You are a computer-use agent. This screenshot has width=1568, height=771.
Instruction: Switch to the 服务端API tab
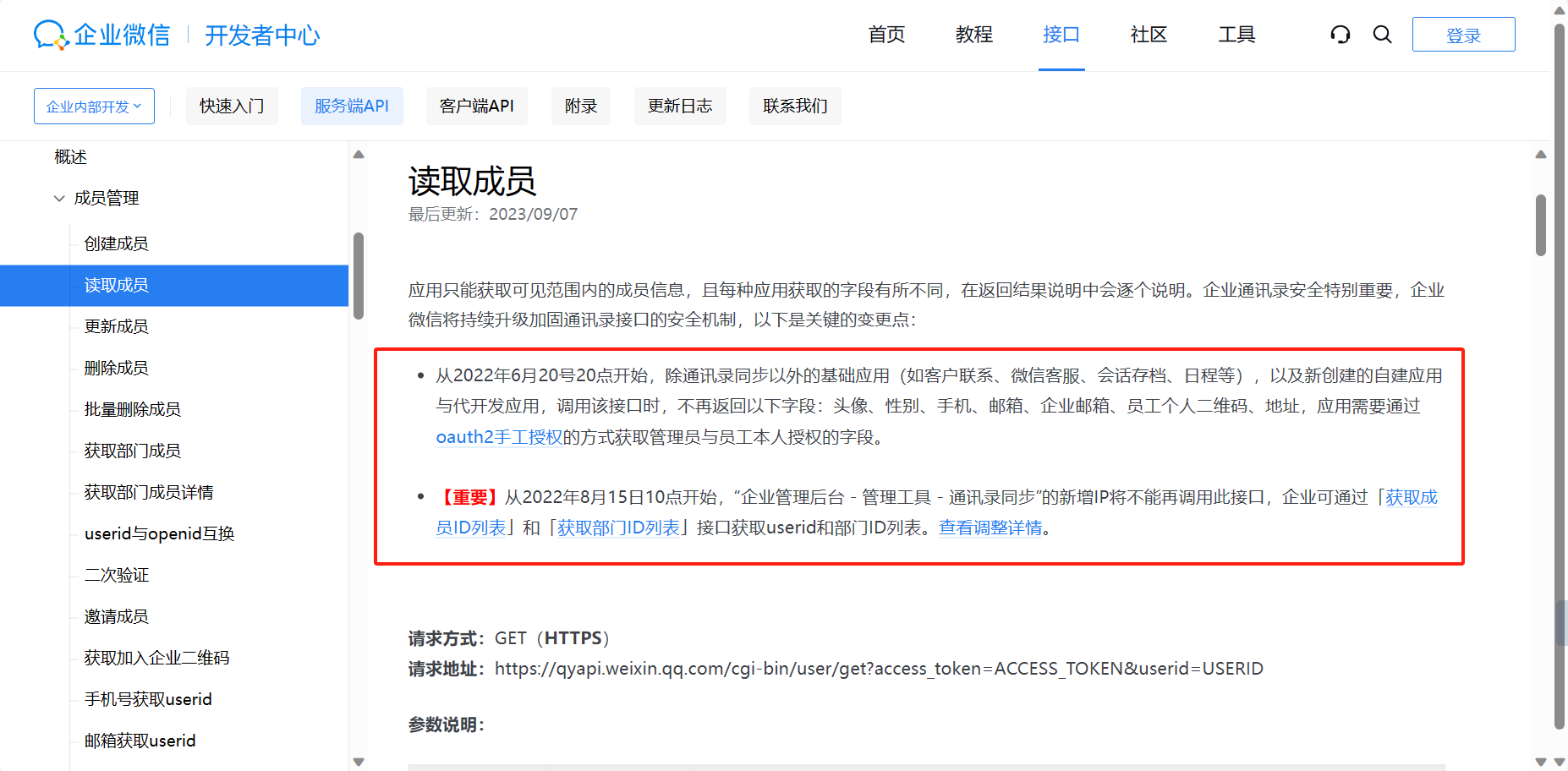tap(352, 107)
